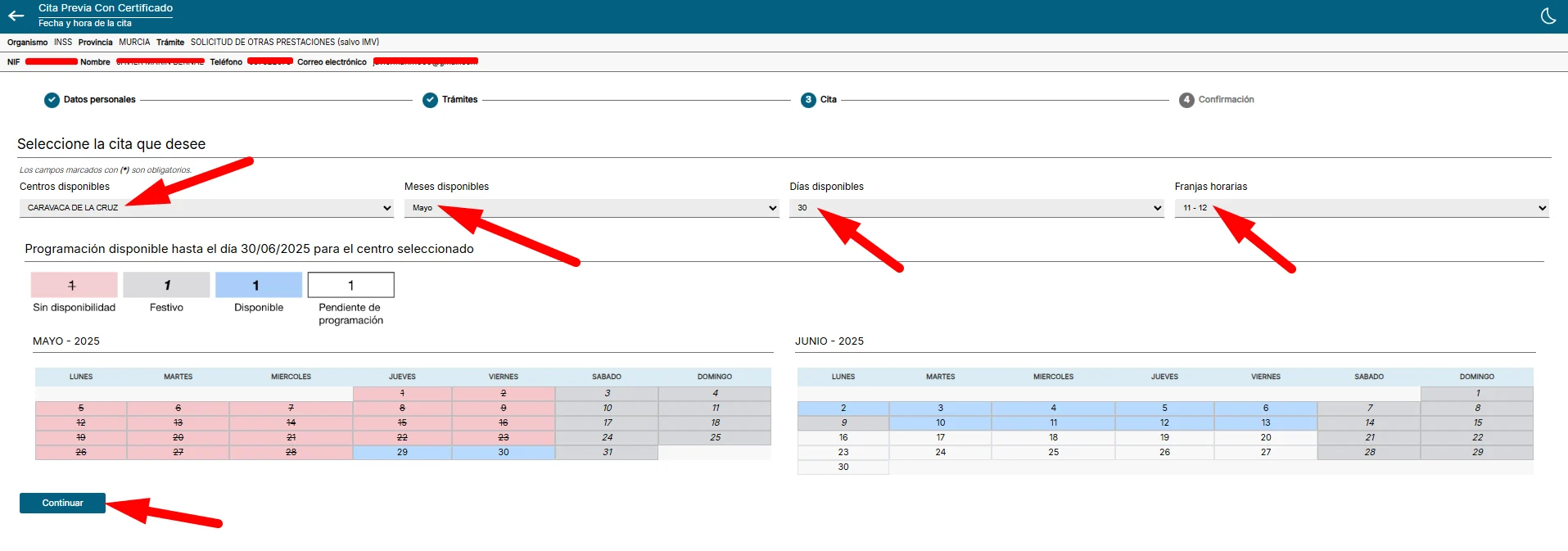Click the blue Disponible legend swatch
The width and height of the screenshot is (1568, 551).
[x=259, y=285]
